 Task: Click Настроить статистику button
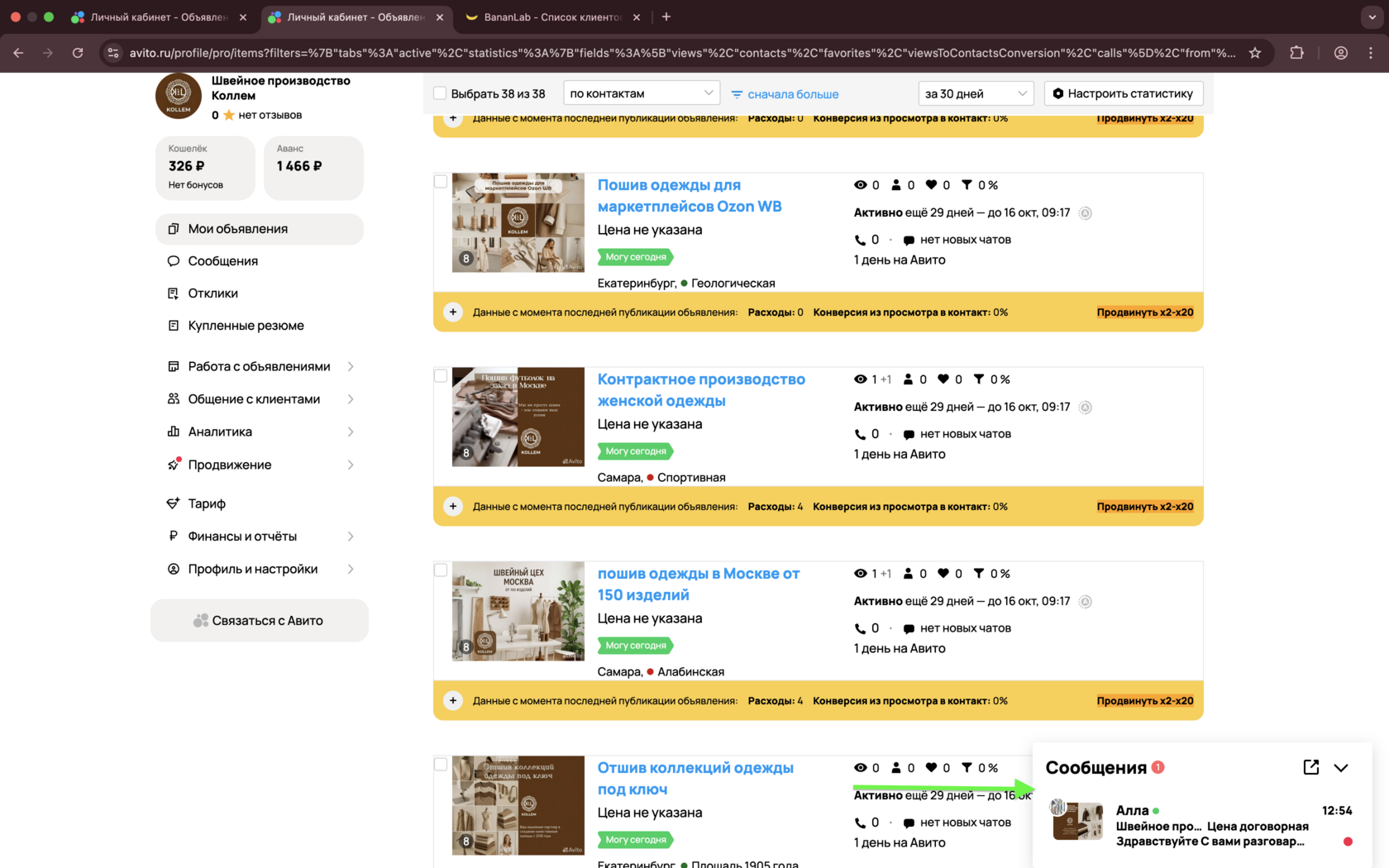[x=1124, y=93]
